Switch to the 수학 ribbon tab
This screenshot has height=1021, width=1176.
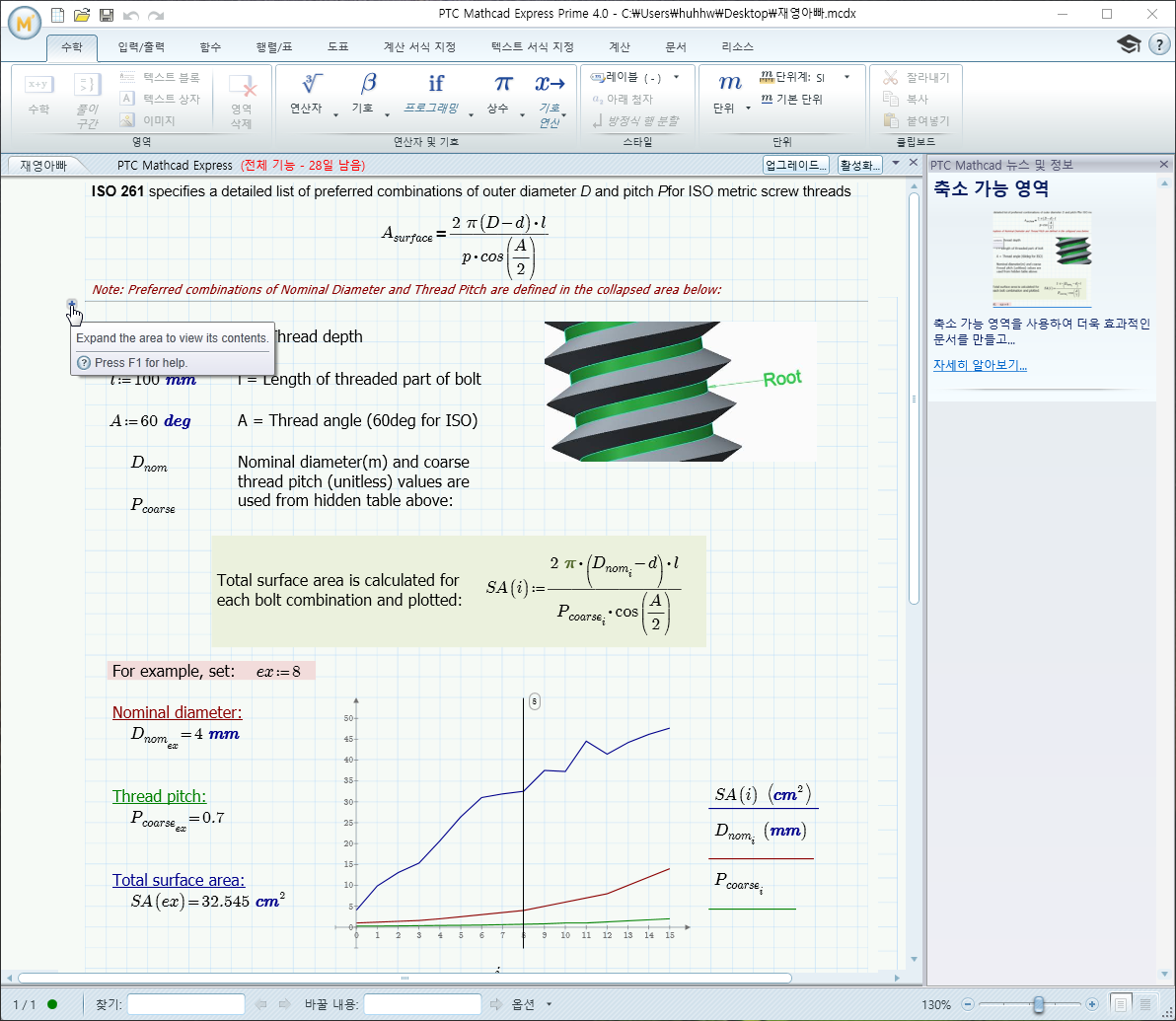click(72, 47)
